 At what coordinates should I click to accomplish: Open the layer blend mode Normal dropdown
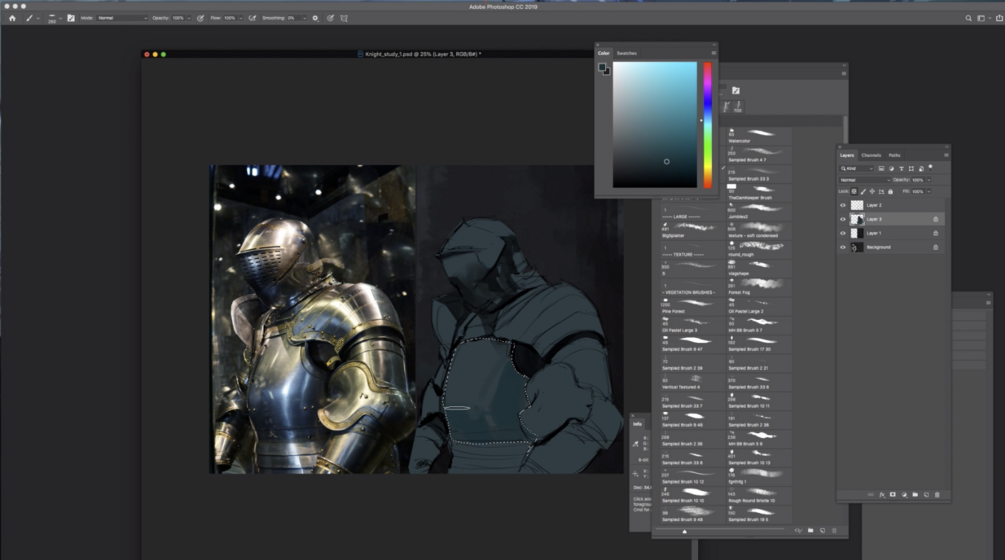click(x=863, y=180)
